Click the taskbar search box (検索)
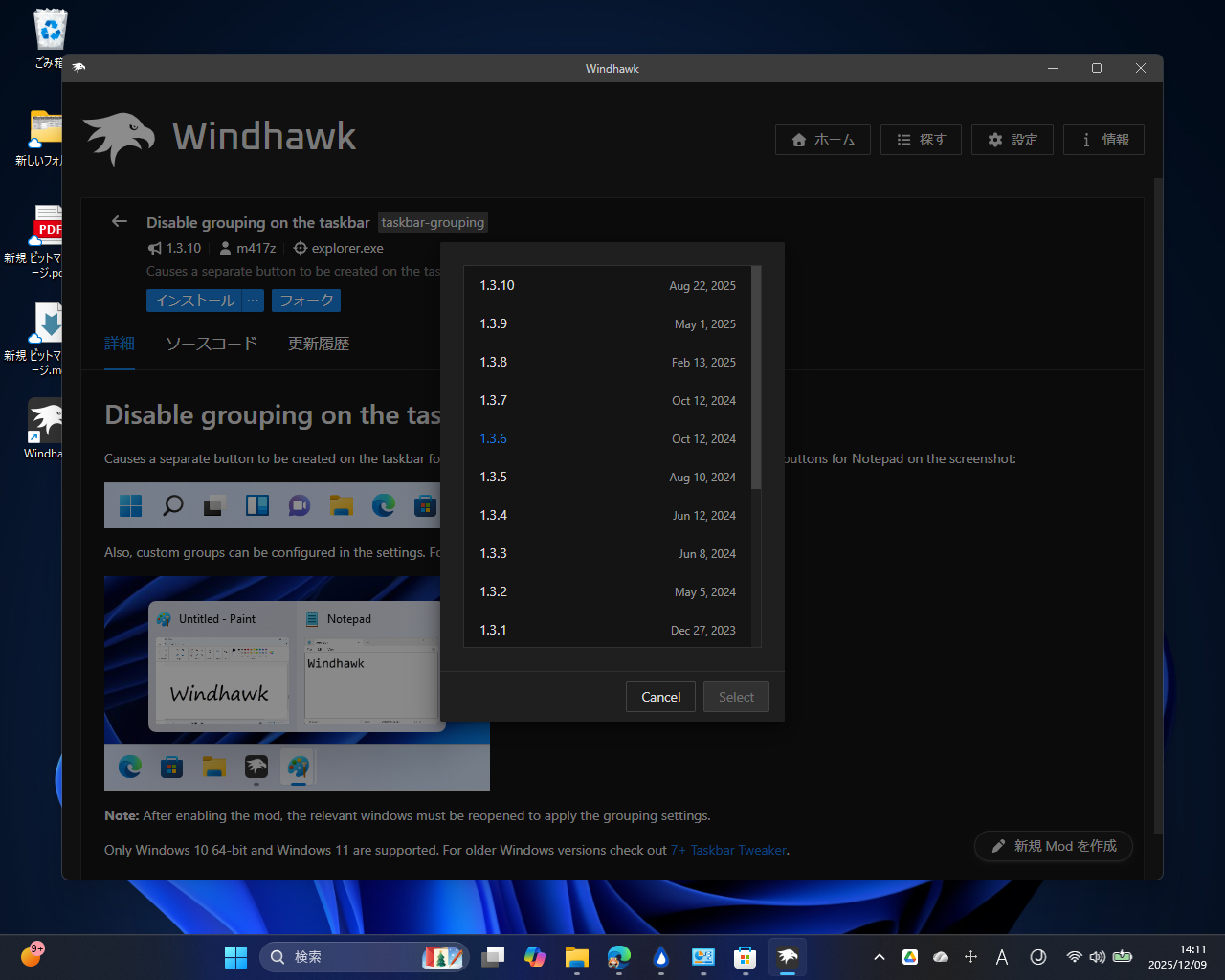The image size is (1225, 980). coord(364,957)
